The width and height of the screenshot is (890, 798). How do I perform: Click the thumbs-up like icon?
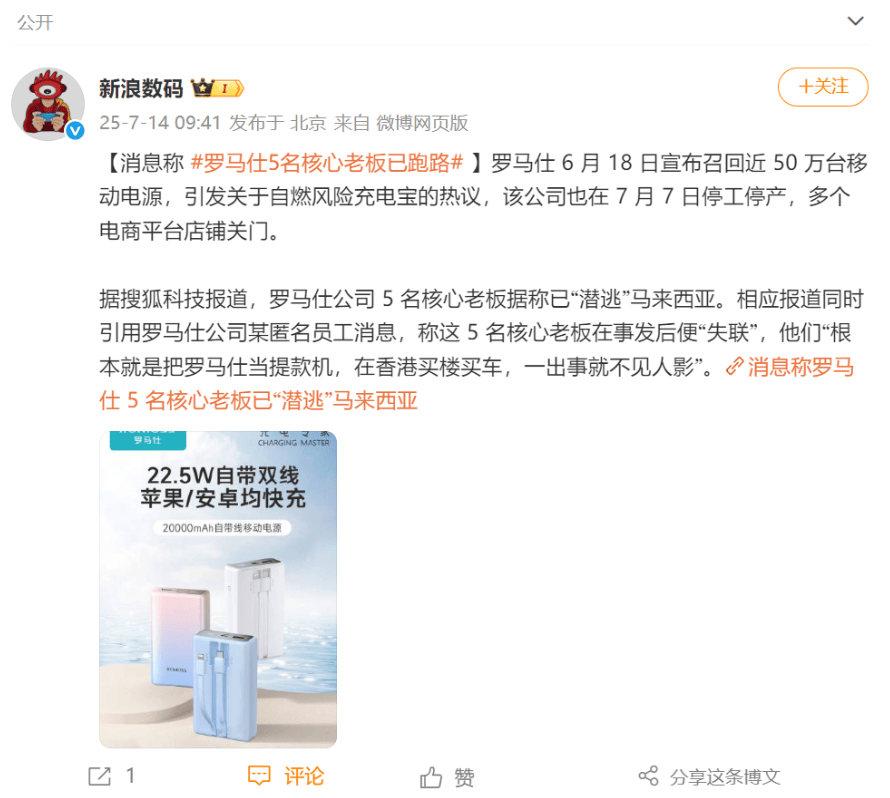coord(431,776)
